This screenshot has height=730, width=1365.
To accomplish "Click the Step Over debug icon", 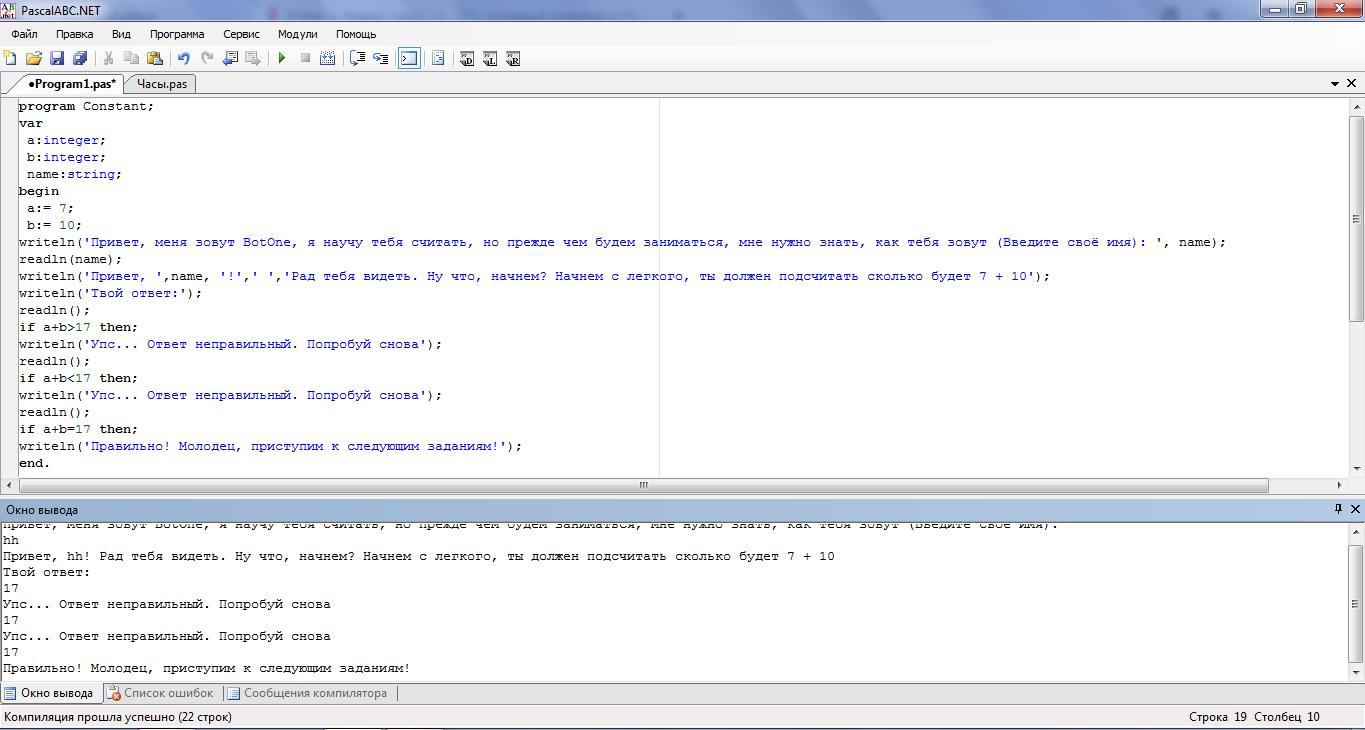I will [x=357, y=59].
